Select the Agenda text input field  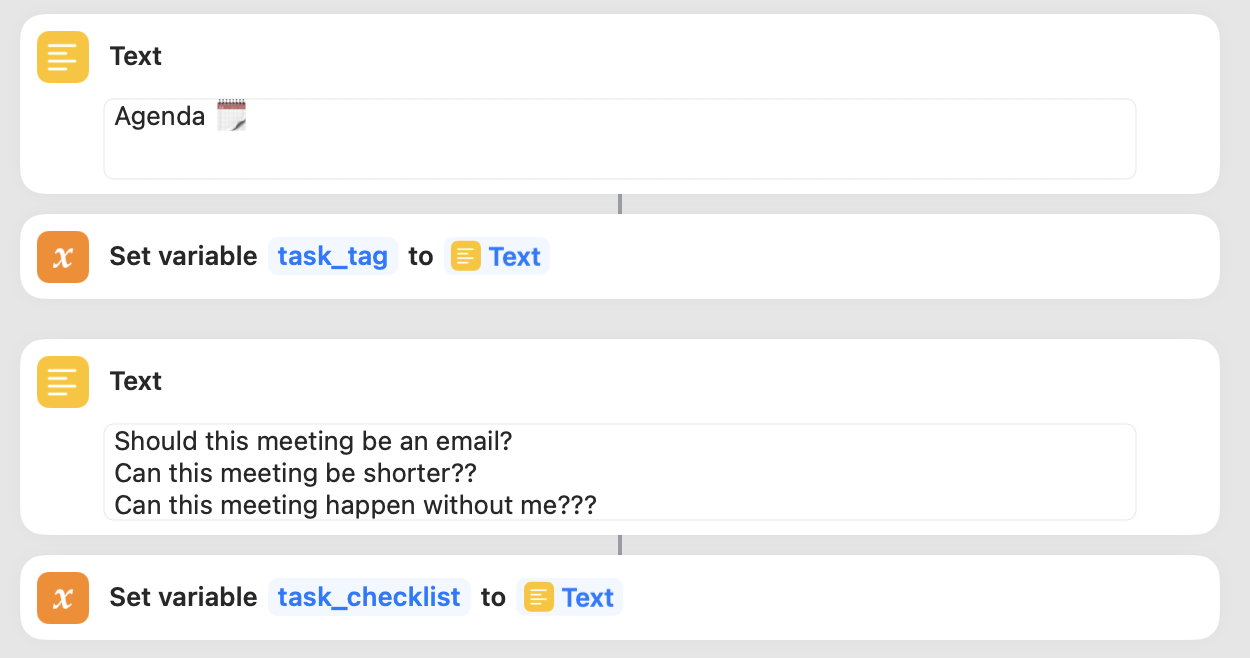pos(618,137)
